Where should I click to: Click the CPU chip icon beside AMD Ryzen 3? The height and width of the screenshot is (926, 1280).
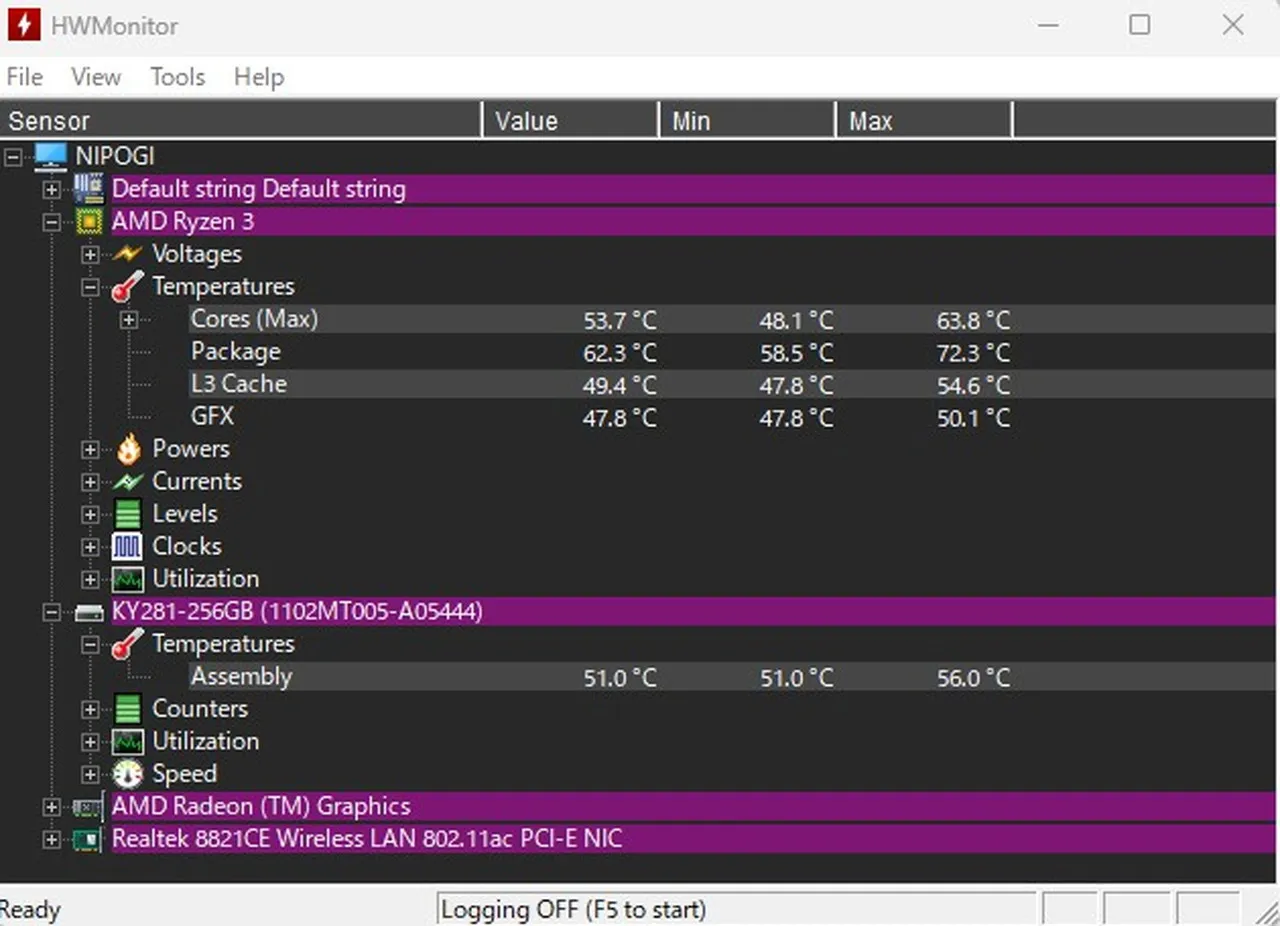coord(89,222)
